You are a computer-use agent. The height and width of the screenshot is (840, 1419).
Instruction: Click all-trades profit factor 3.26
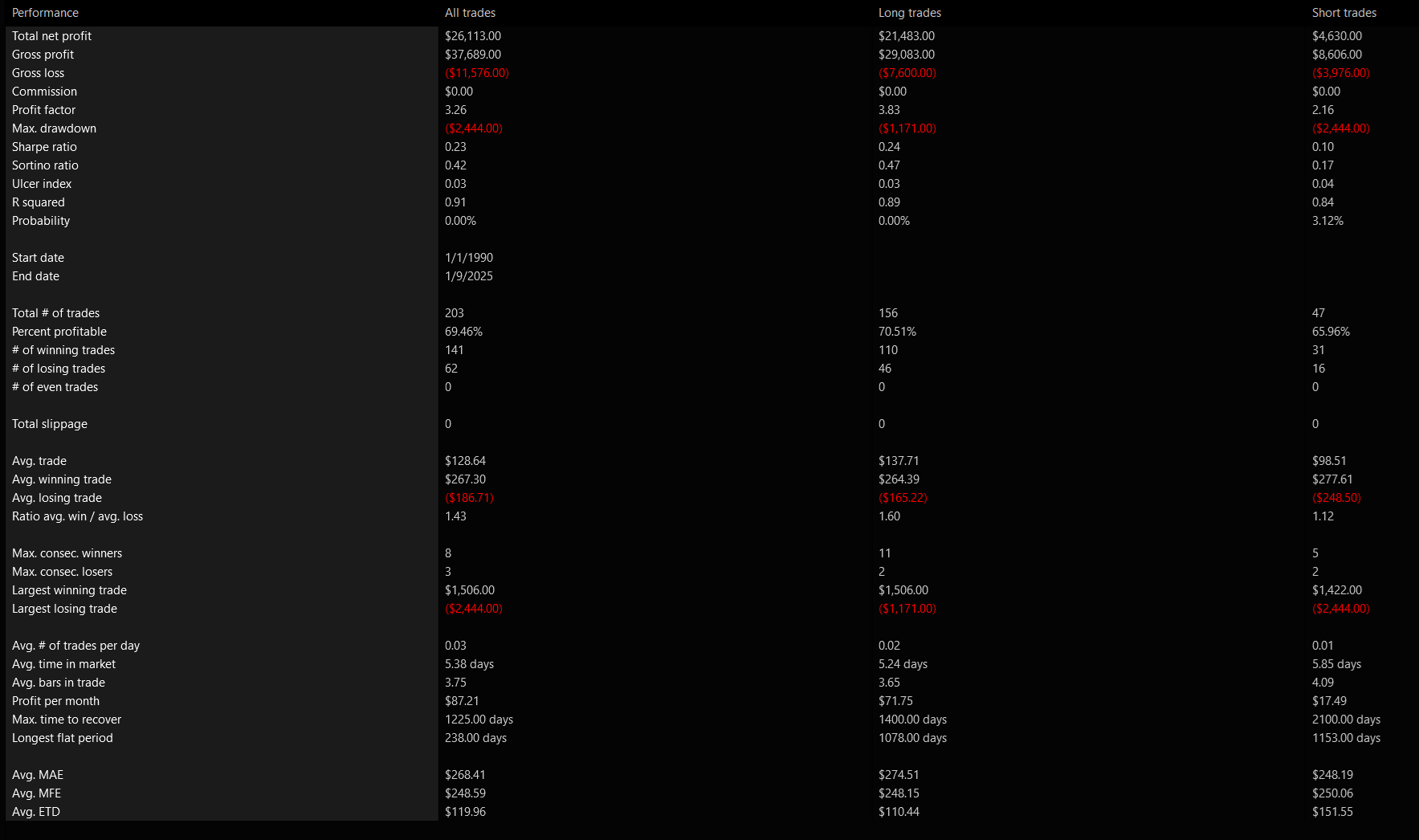(455, 110)
